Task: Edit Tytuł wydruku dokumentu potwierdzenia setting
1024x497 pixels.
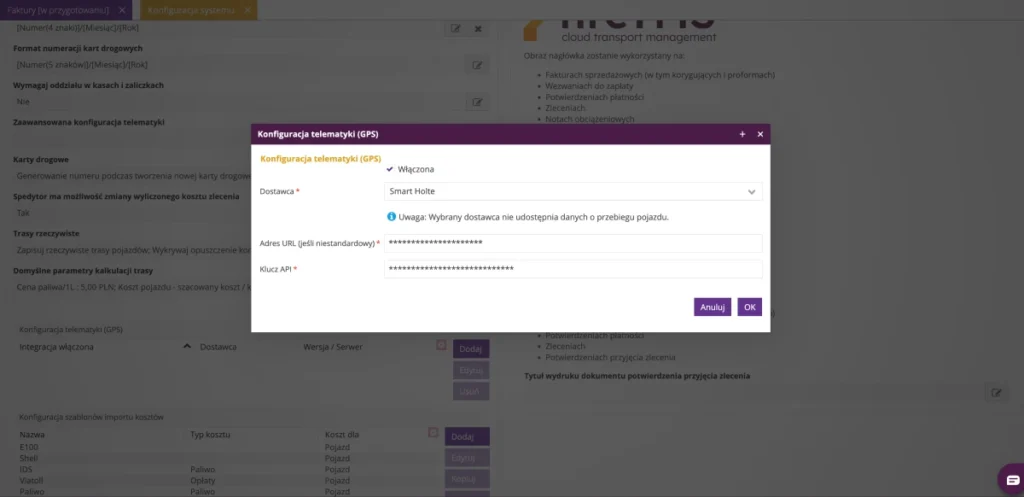Action: coord(996,393)
